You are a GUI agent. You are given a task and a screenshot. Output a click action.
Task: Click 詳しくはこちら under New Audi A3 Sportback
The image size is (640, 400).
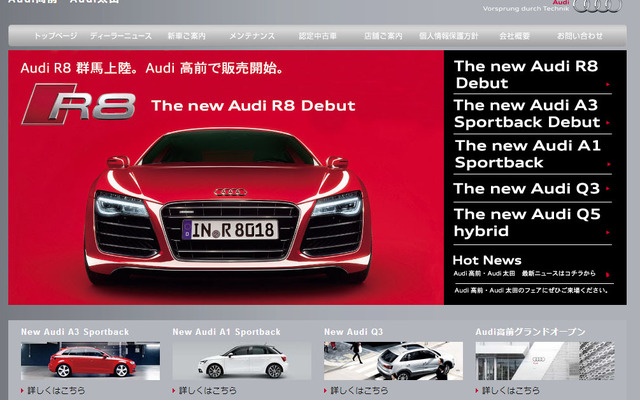pos(56,391)
